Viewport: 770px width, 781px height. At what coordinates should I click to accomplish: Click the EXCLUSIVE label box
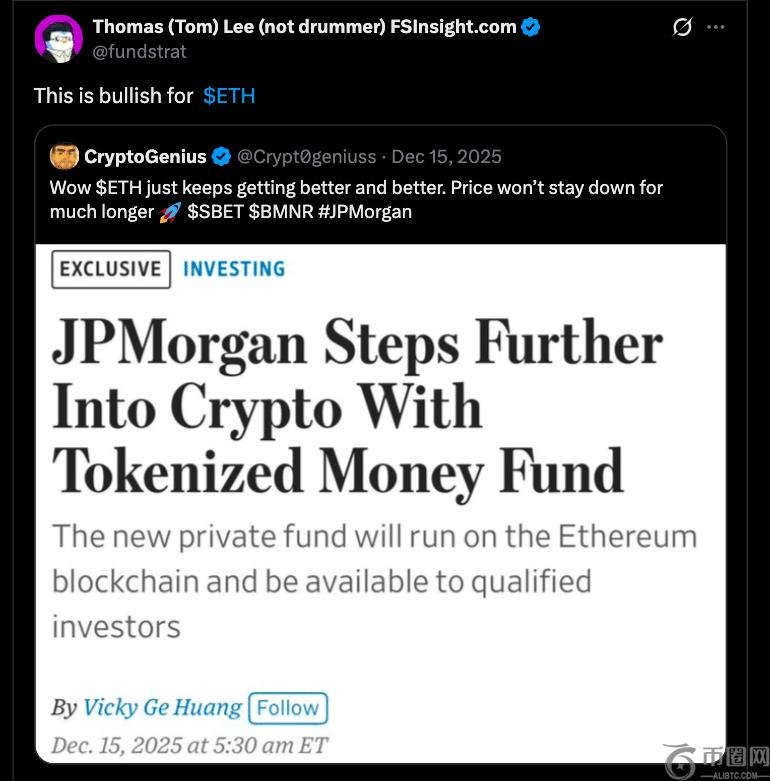[109, 269]
